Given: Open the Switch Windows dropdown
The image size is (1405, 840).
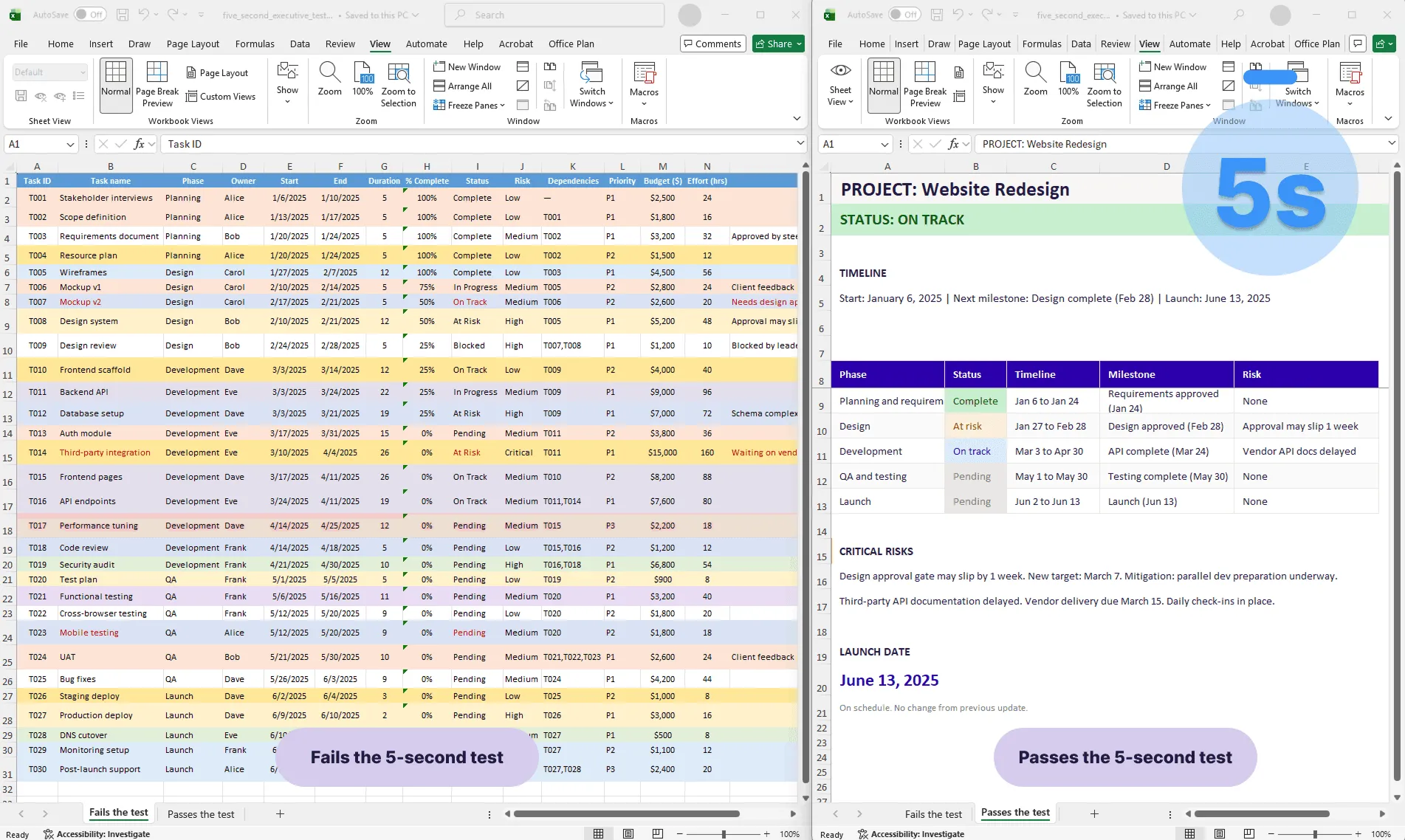Looking at the screenshot, I should tap(591, 85).
